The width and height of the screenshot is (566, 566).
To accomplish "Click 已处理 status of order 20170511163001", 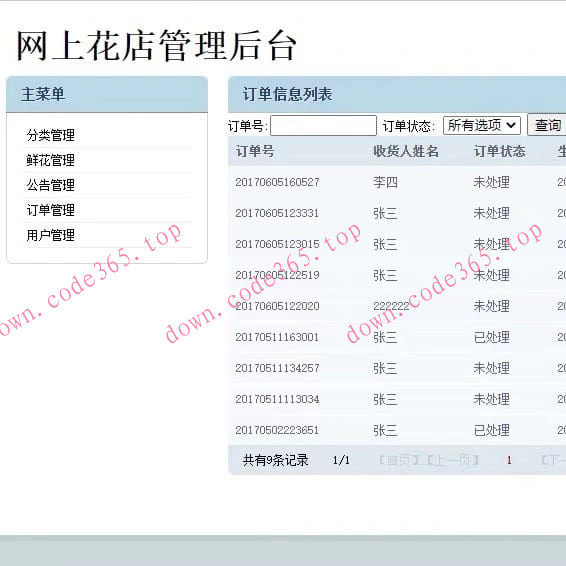I will pyautogui.click(x=492, y=337).
